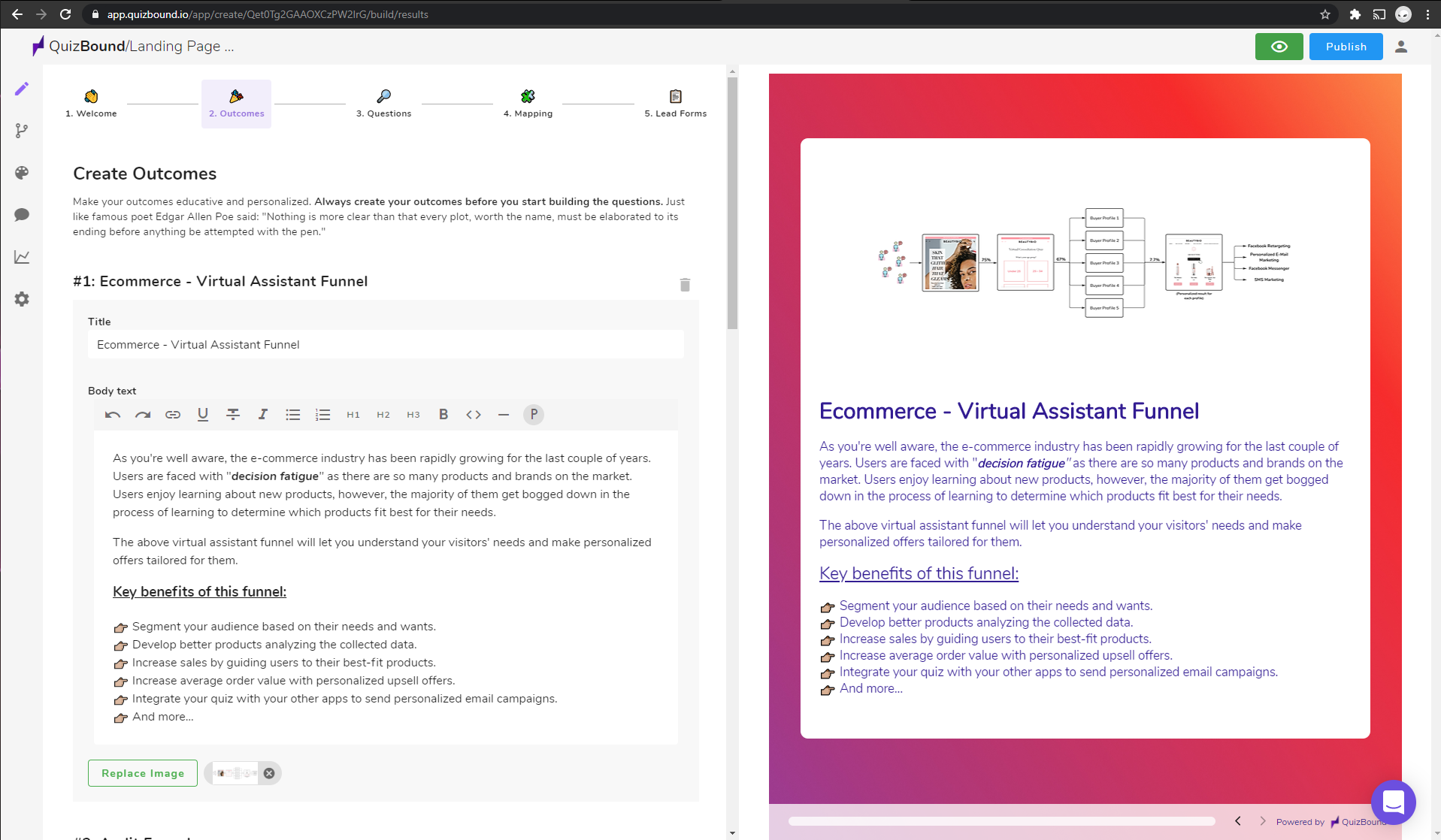Open browser extensions puzzle icon

tap(1355, 14)
